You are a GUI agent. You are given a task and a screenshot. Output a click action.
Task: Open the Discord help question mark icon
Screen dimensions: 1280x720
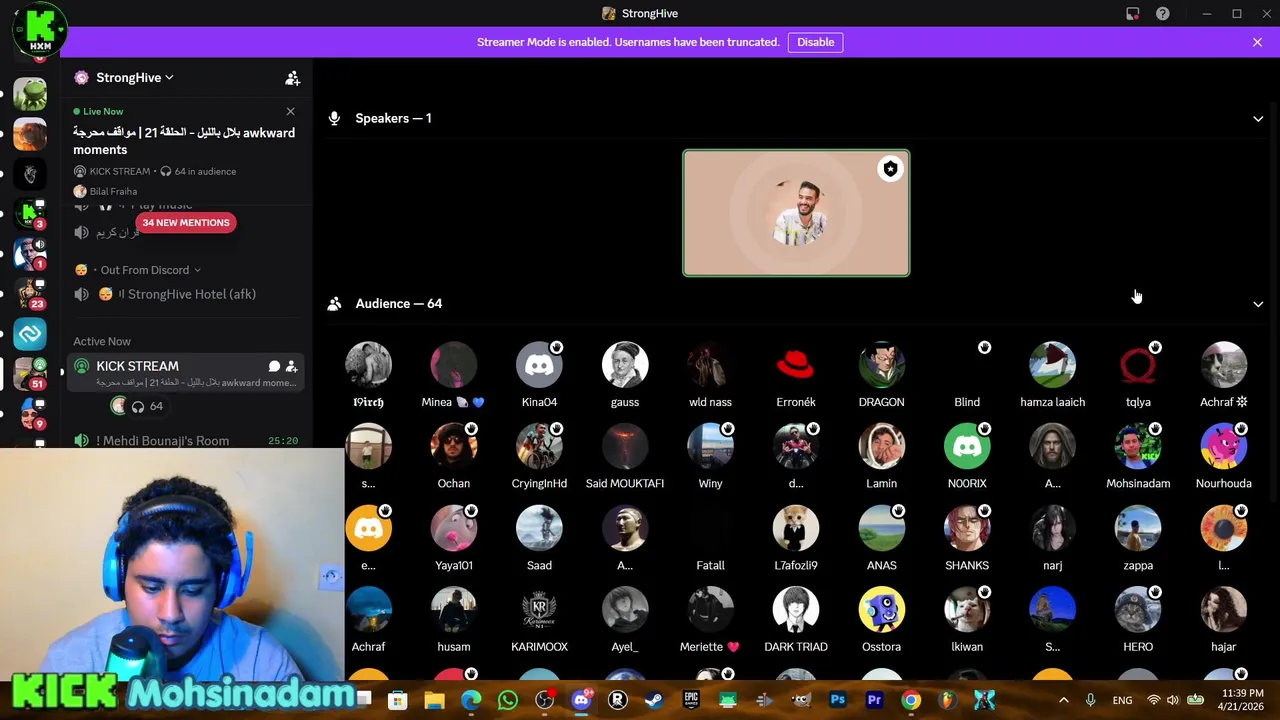(x=1162, y=14)
